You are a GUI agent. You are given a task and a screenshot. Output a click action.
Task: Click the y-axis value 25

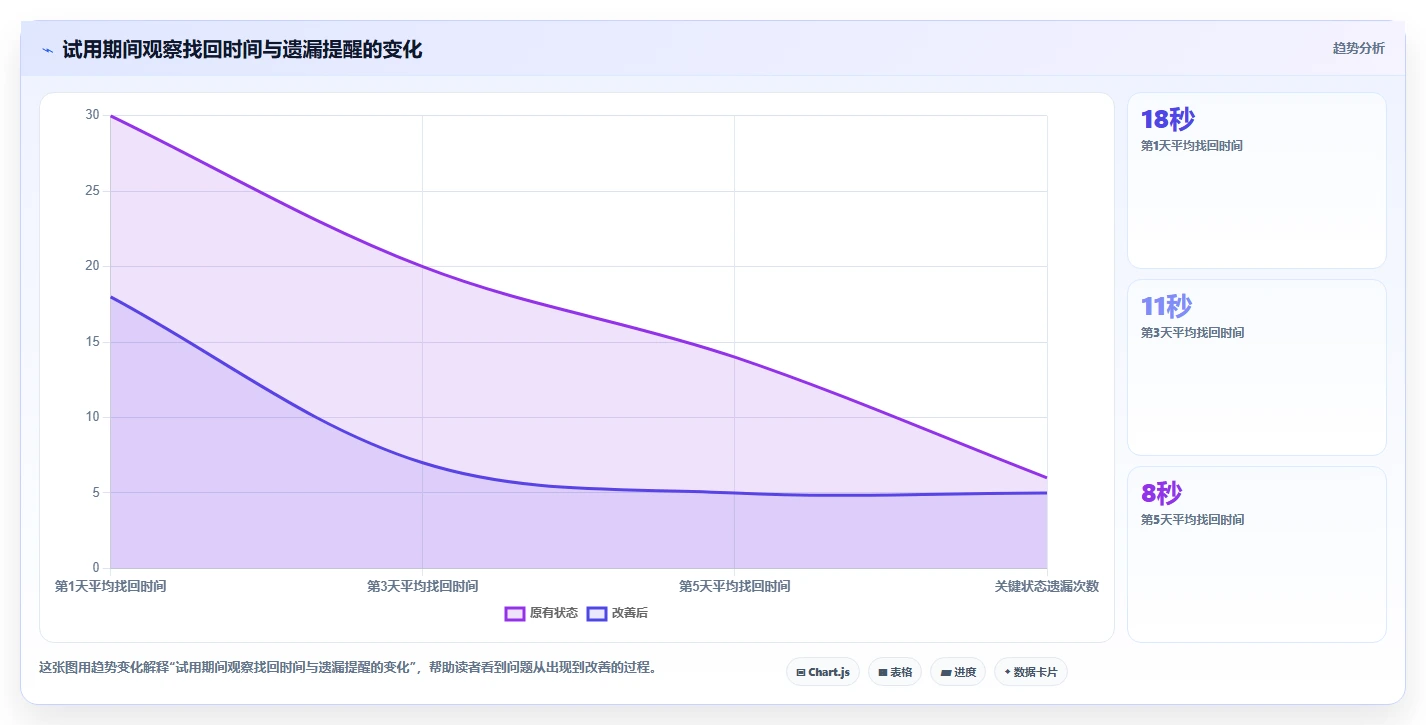point(93,190)
